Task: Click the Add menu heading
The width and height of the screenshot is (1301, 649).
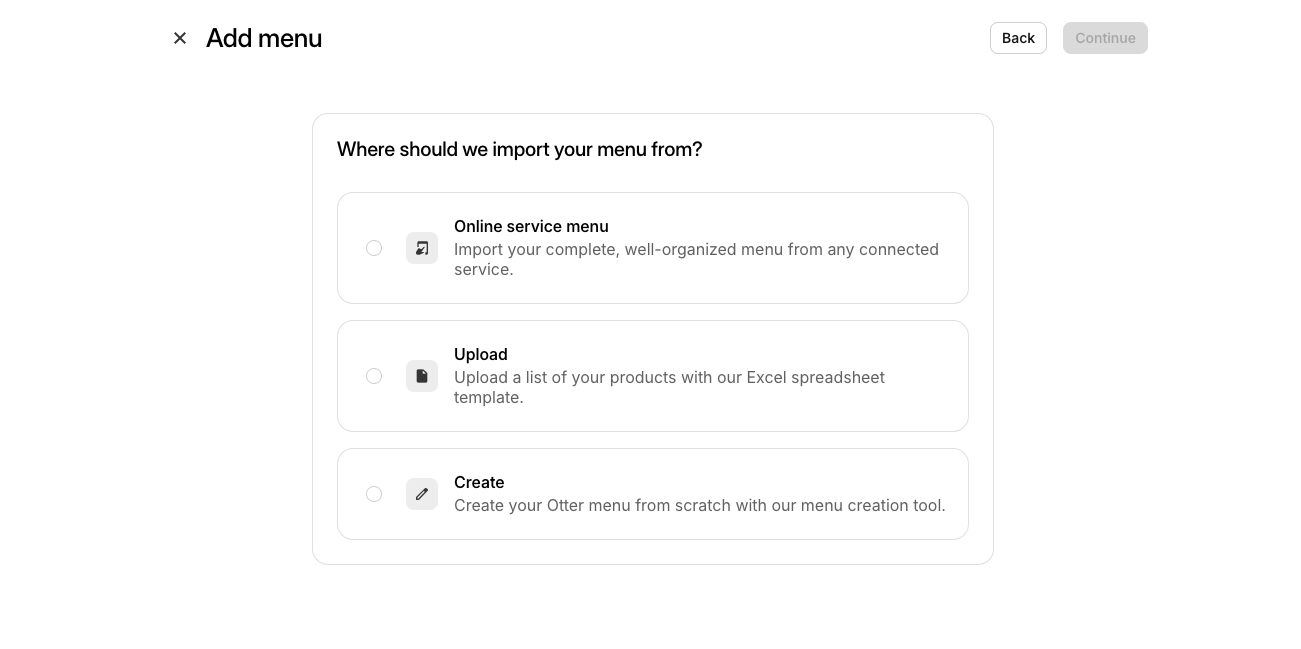Action: coord(264,38)
